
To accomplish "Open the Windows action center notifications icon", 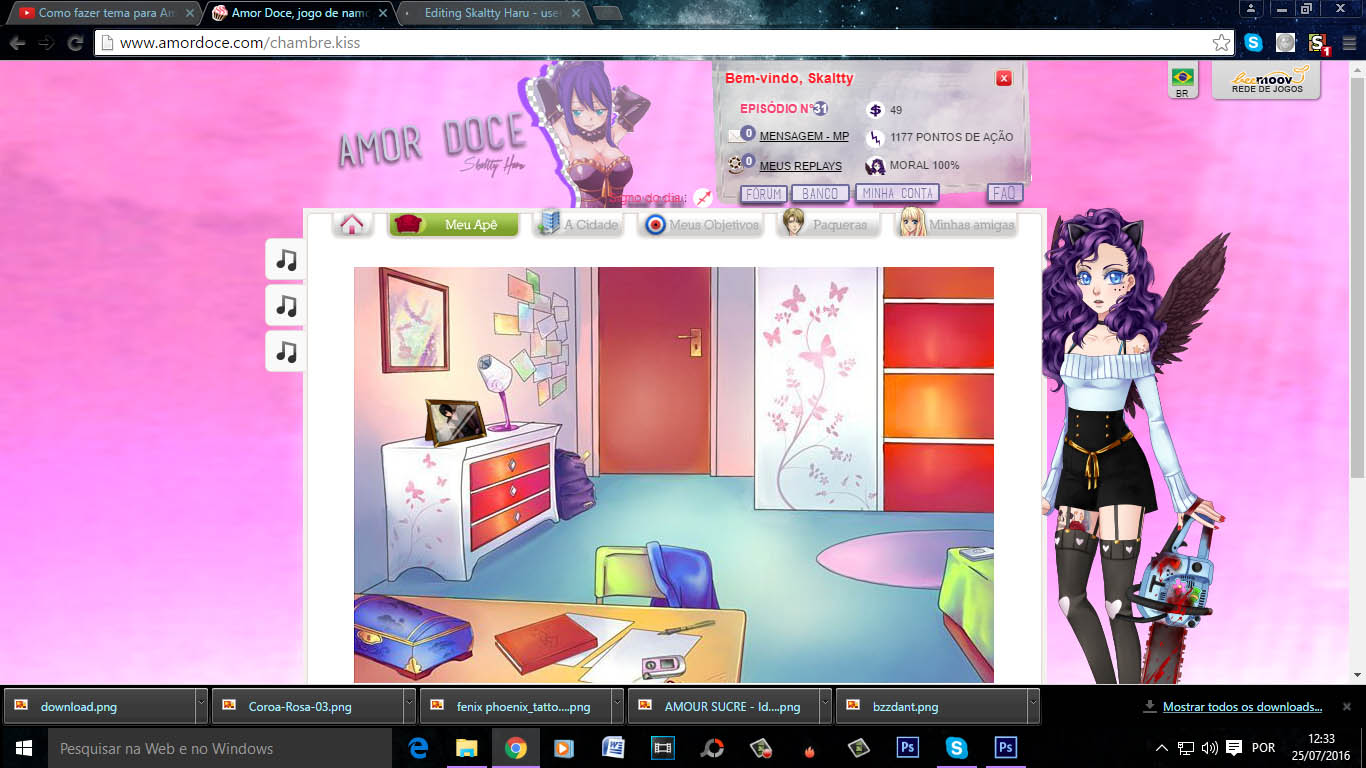I will point(1234,748).
